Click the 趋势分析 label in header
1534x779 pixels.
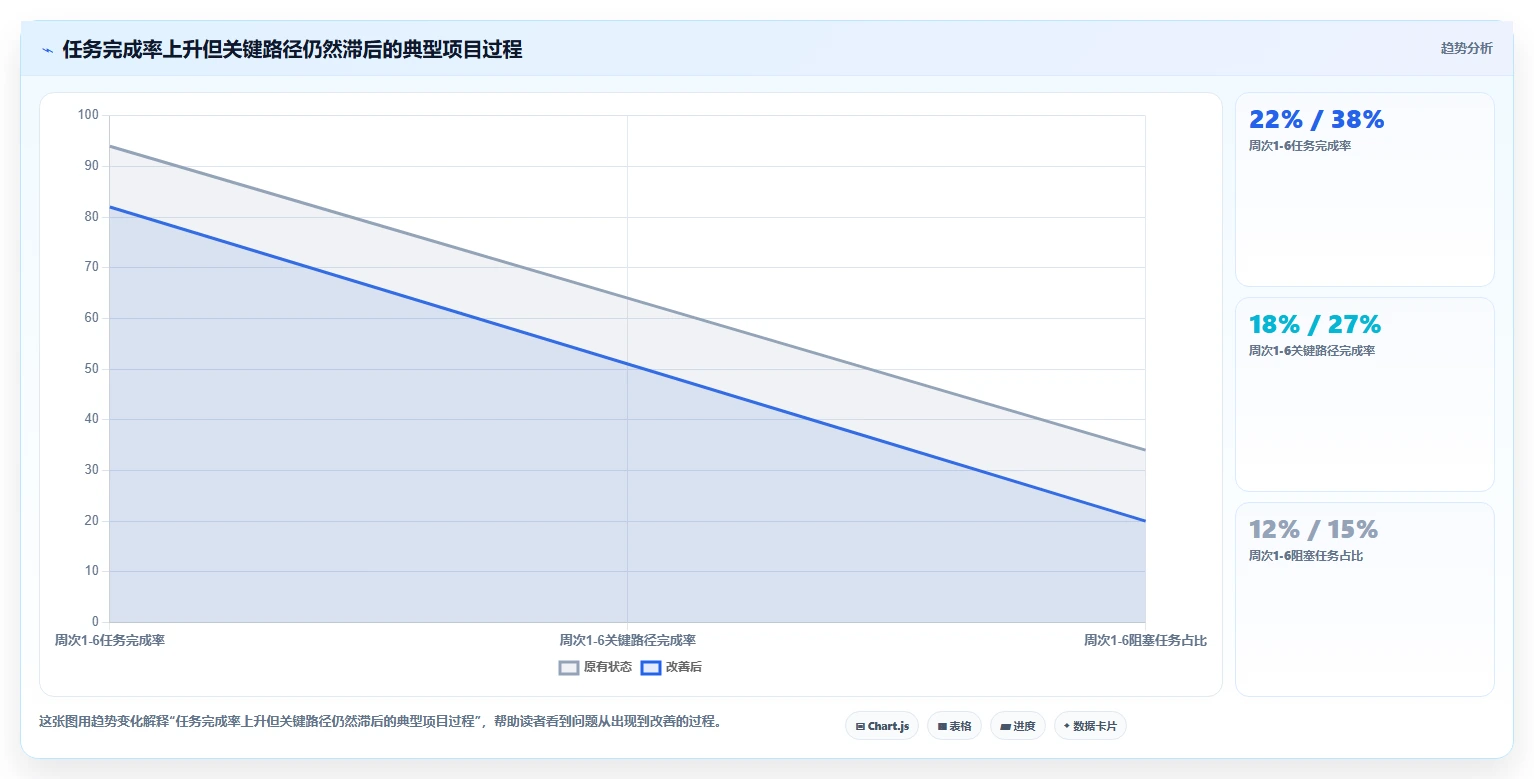point(1466,48)
